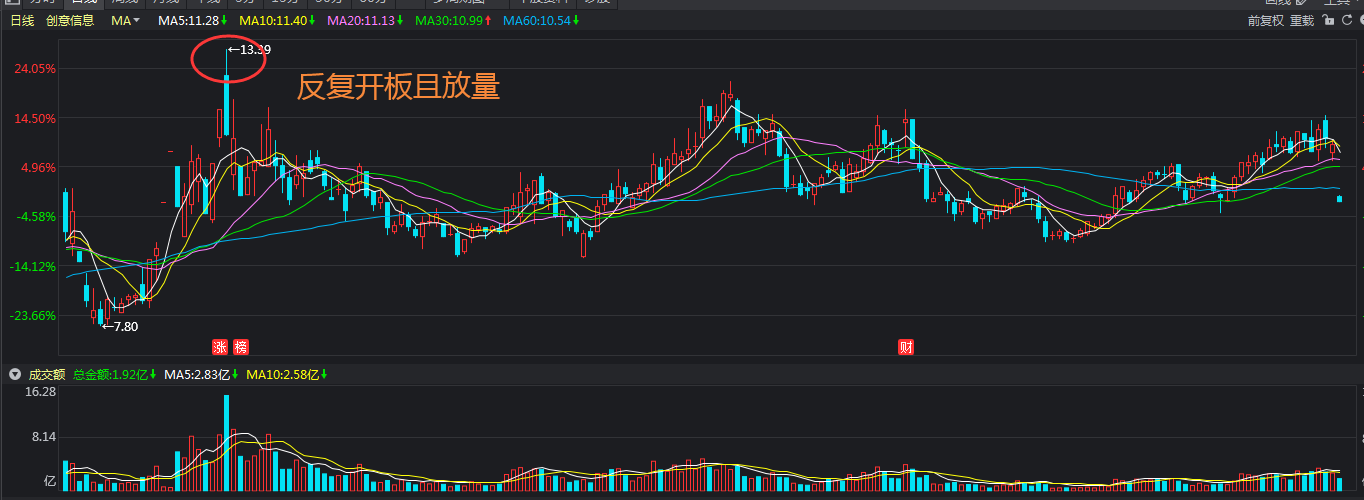Click the 创意信息 link
The height and width of the screenshot is (500, 1364).
(70, 20)
